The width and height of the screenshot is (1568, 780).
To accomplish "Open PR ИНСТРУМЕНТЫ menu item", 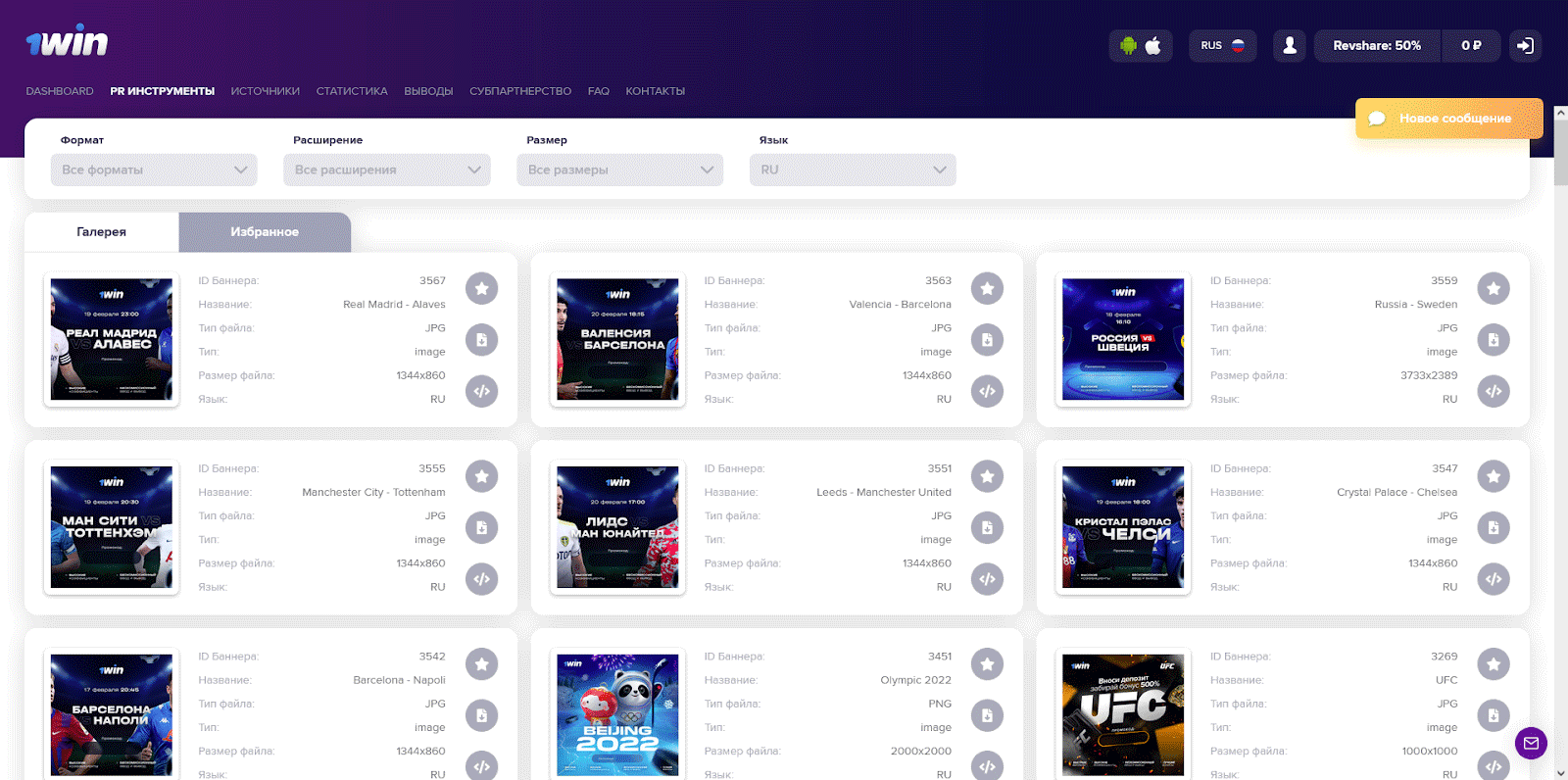I will pyautogui.click(x=163, y=91).
